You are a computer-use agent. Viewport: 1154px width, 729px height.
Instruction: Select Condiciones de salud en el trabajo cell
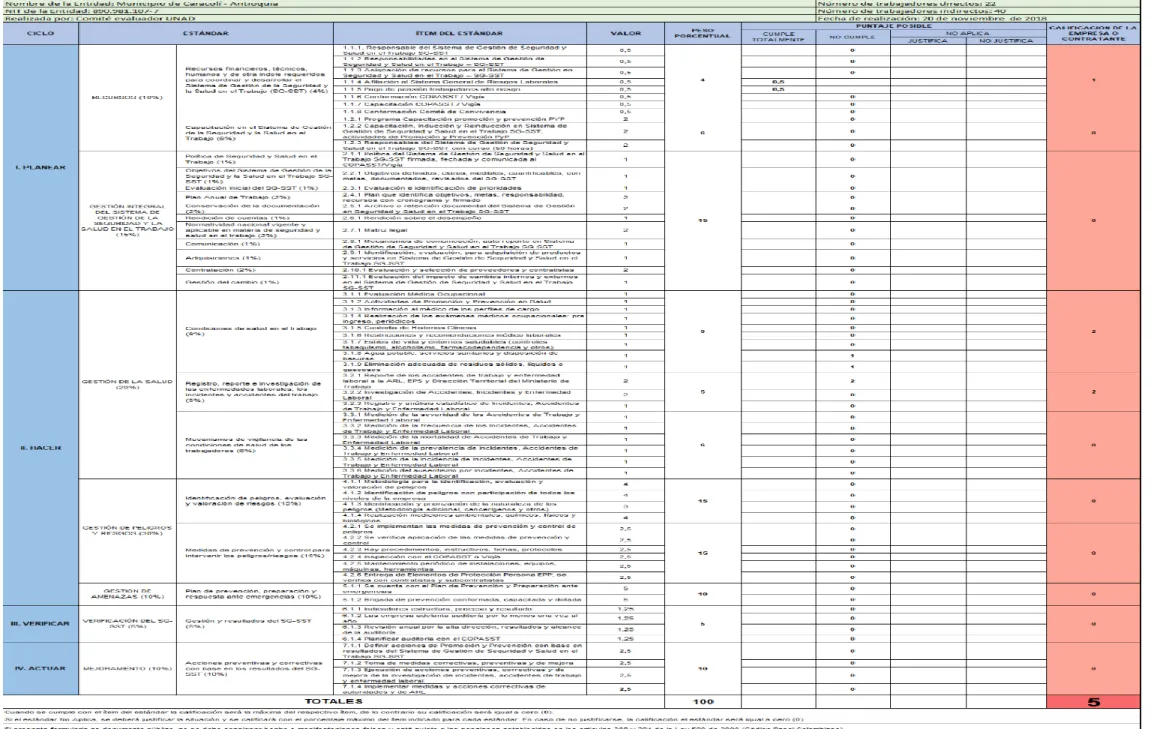[255, 331]
